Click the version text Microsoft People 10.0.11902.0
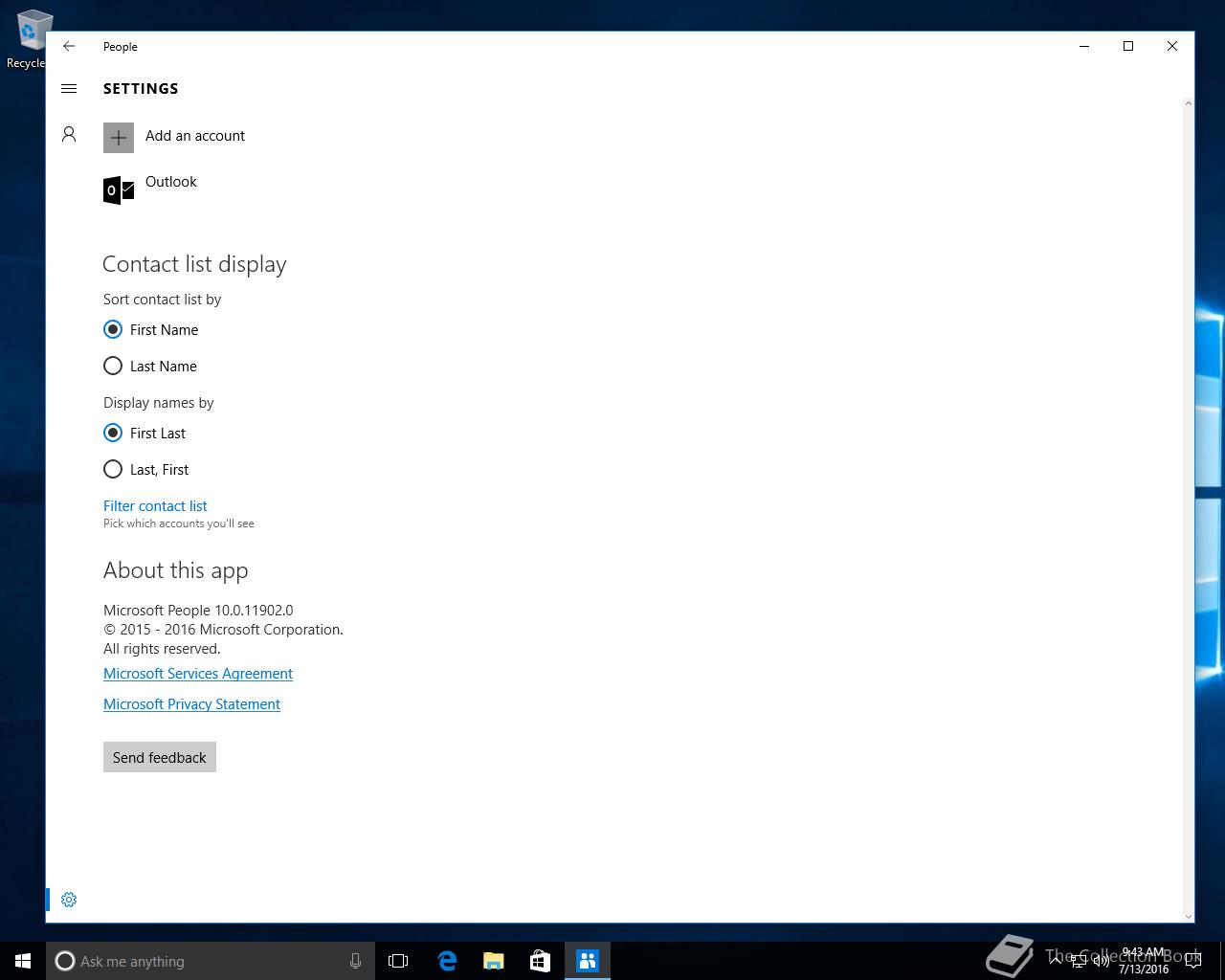This screenshot has height=980, width=1225. pos(198,611)
